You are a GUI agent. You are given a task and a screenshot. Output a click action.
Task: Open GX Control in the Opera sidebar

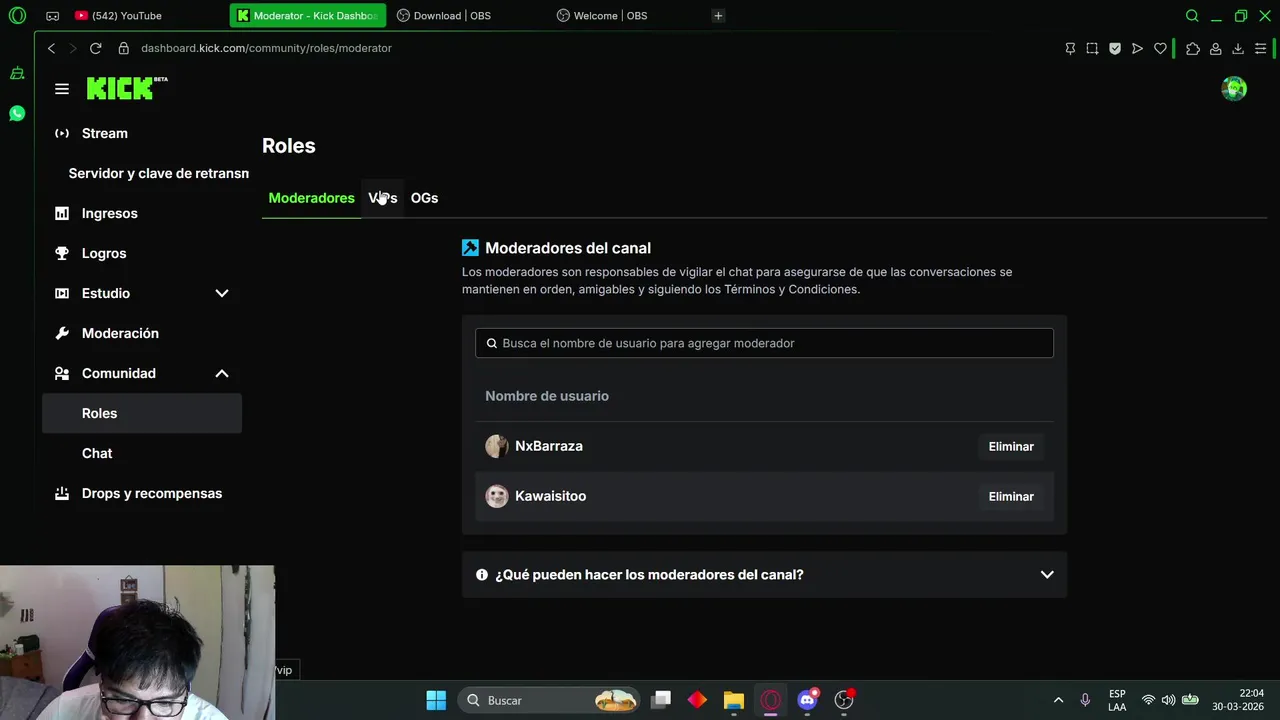click(17, 73)
